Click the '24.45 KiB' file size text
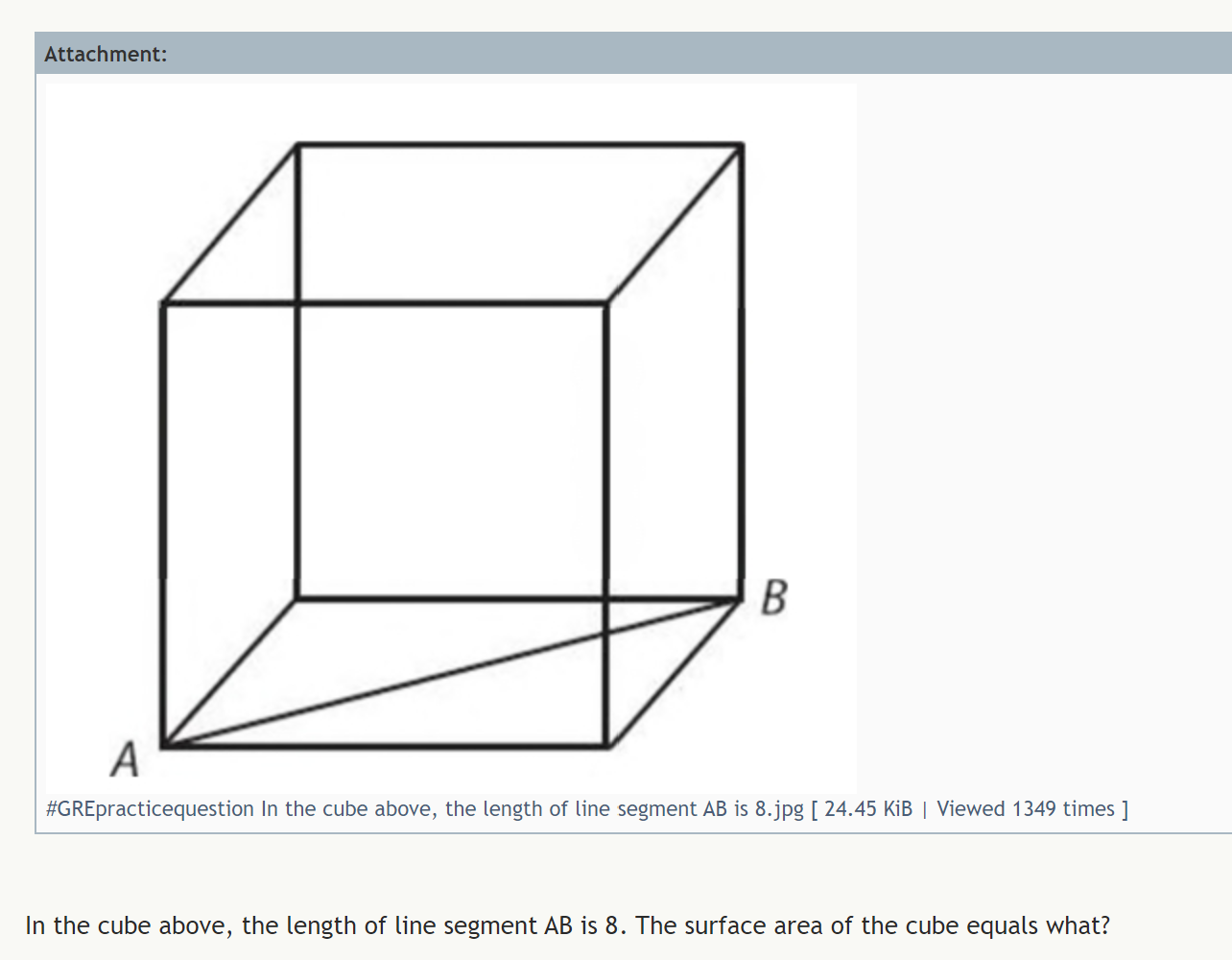This screenshot has height=960, width=1232. click(868, 809)
